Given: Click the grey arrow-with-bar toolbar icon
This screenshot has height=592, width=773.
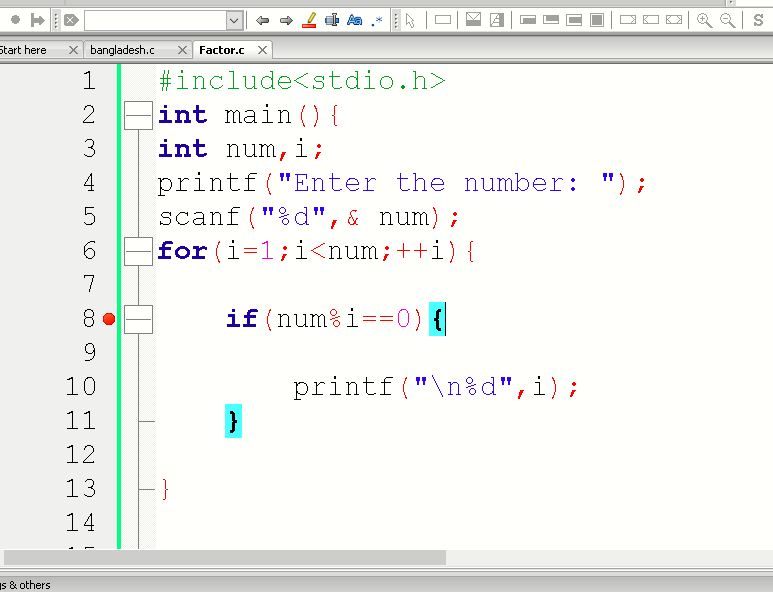Looking at the screenshot, I should click(x=37, y=20).
